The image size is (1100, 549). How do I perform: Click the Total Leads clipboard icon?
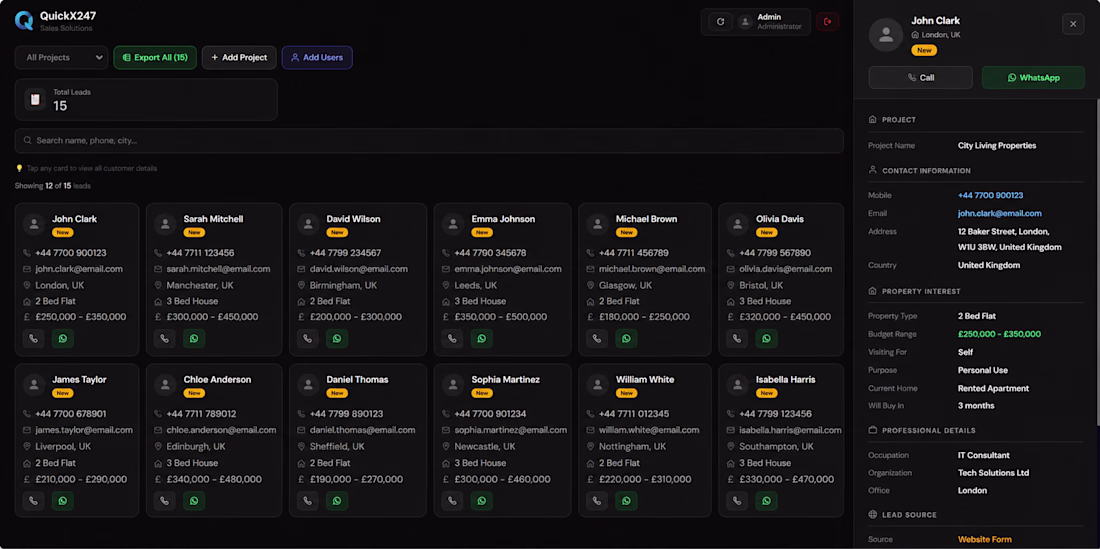click(35, 100)
